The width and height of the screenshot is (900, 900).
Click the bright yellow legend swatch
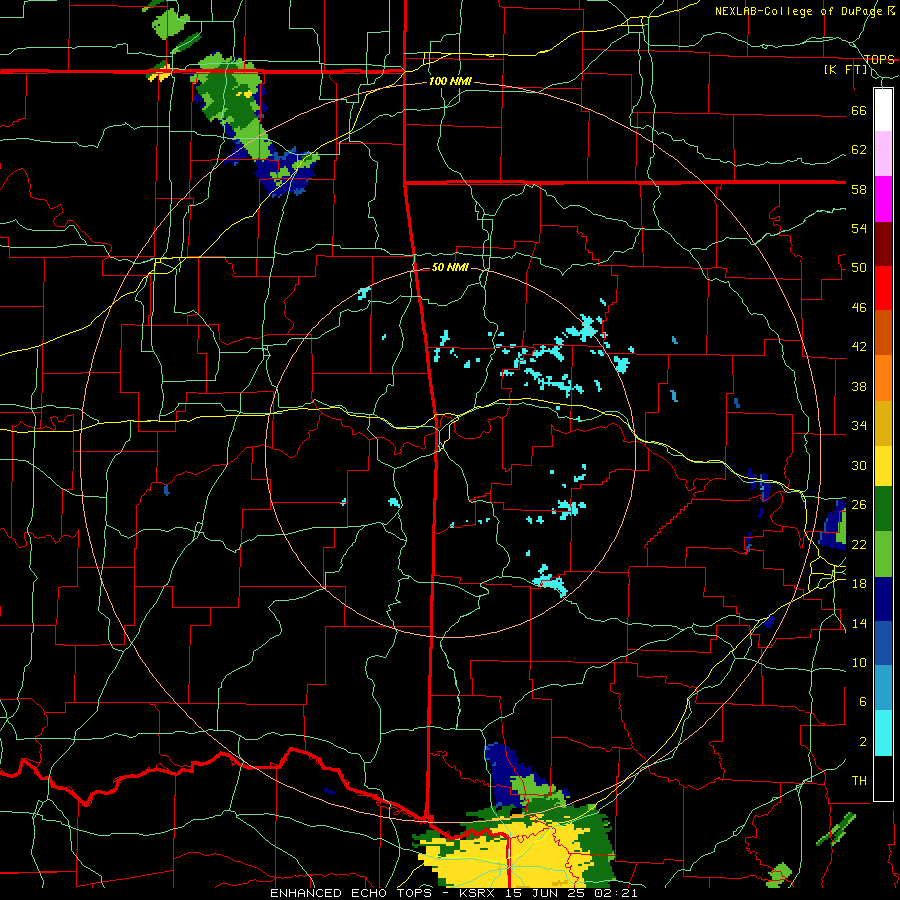(883, 465)
